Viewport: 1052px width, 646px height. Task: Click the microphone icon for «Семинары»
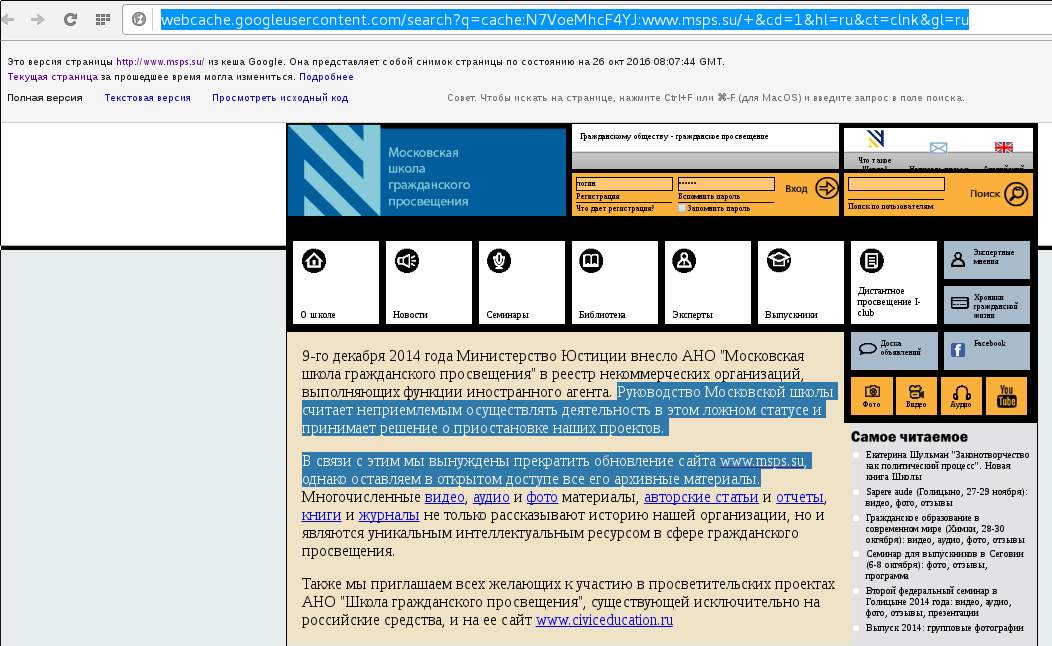point(498,261)
